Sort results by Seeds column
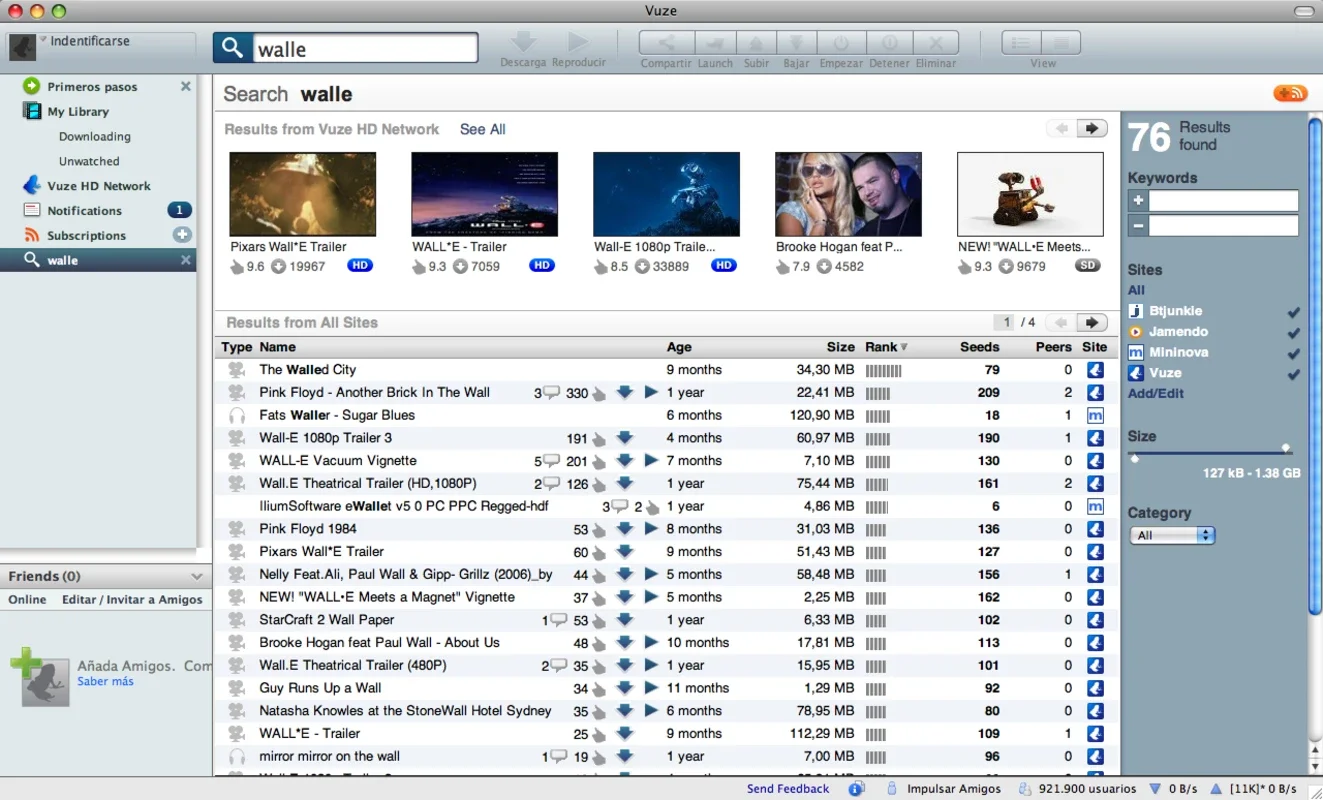Image resolution: width=1323 pixels, height=800 pixels. (x=979, y=347)
